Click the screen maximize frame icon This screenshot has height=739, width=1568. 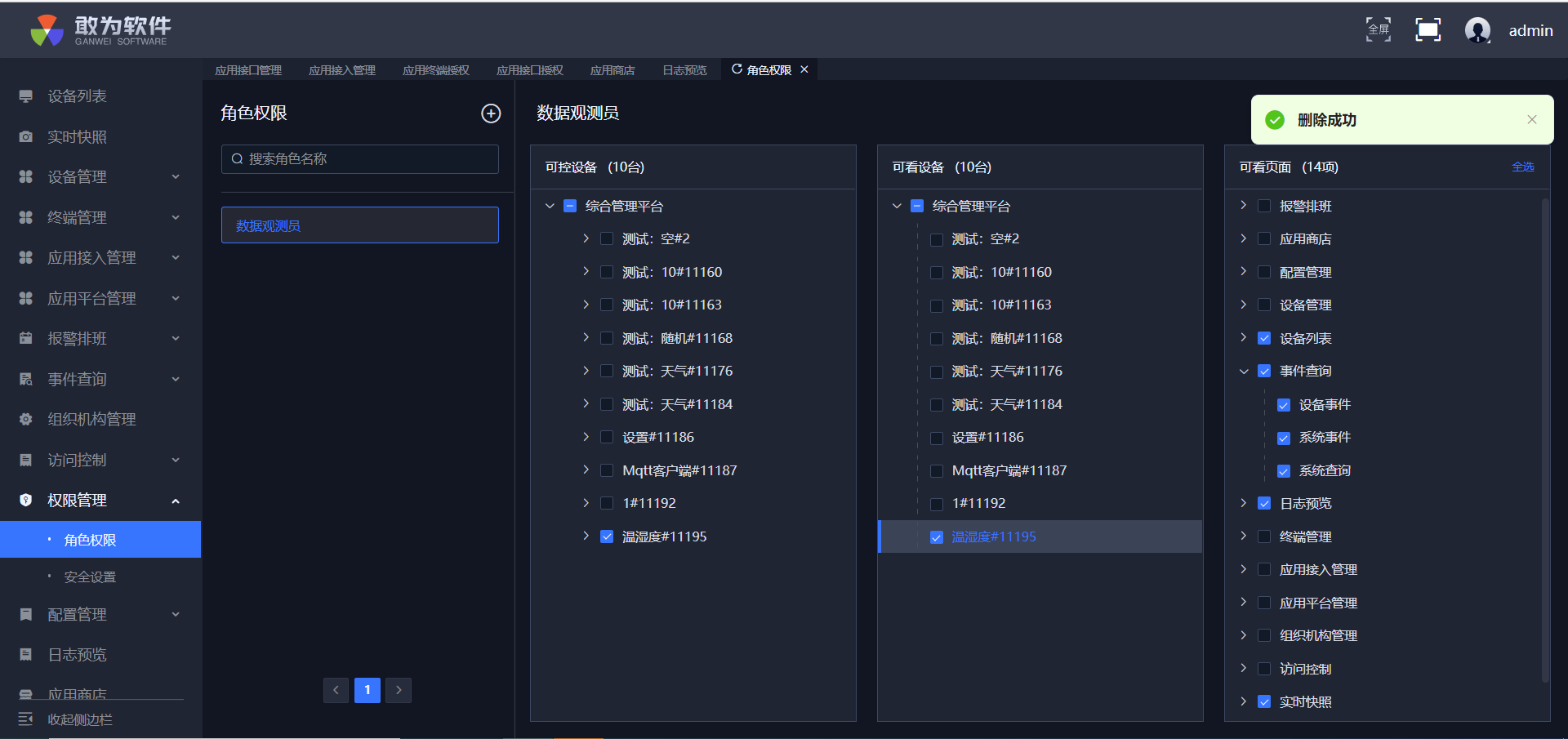click(x=1428, y=30)
